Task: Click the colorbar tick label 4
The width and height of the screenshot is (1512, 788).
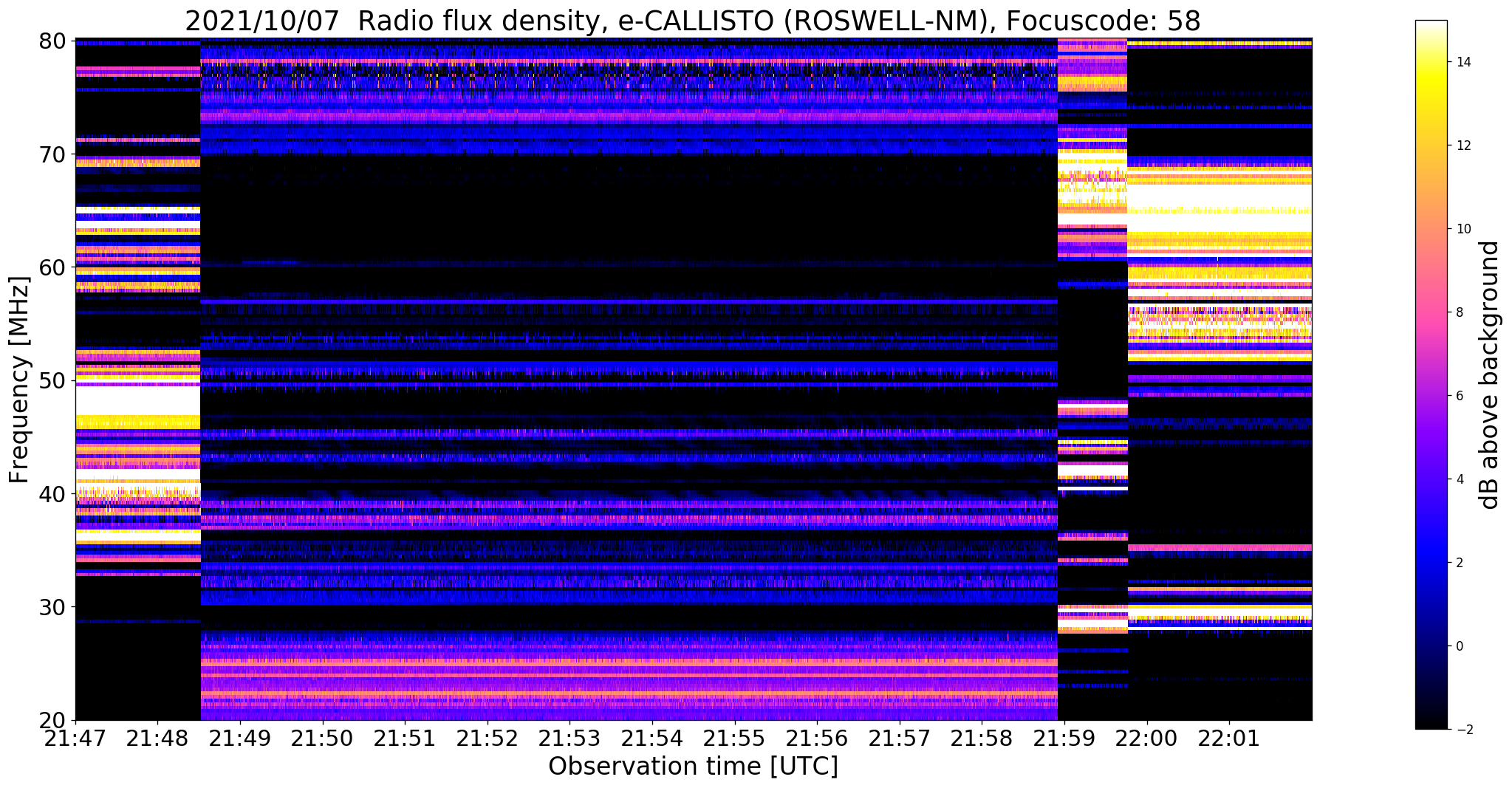Action: (1460, 479)
